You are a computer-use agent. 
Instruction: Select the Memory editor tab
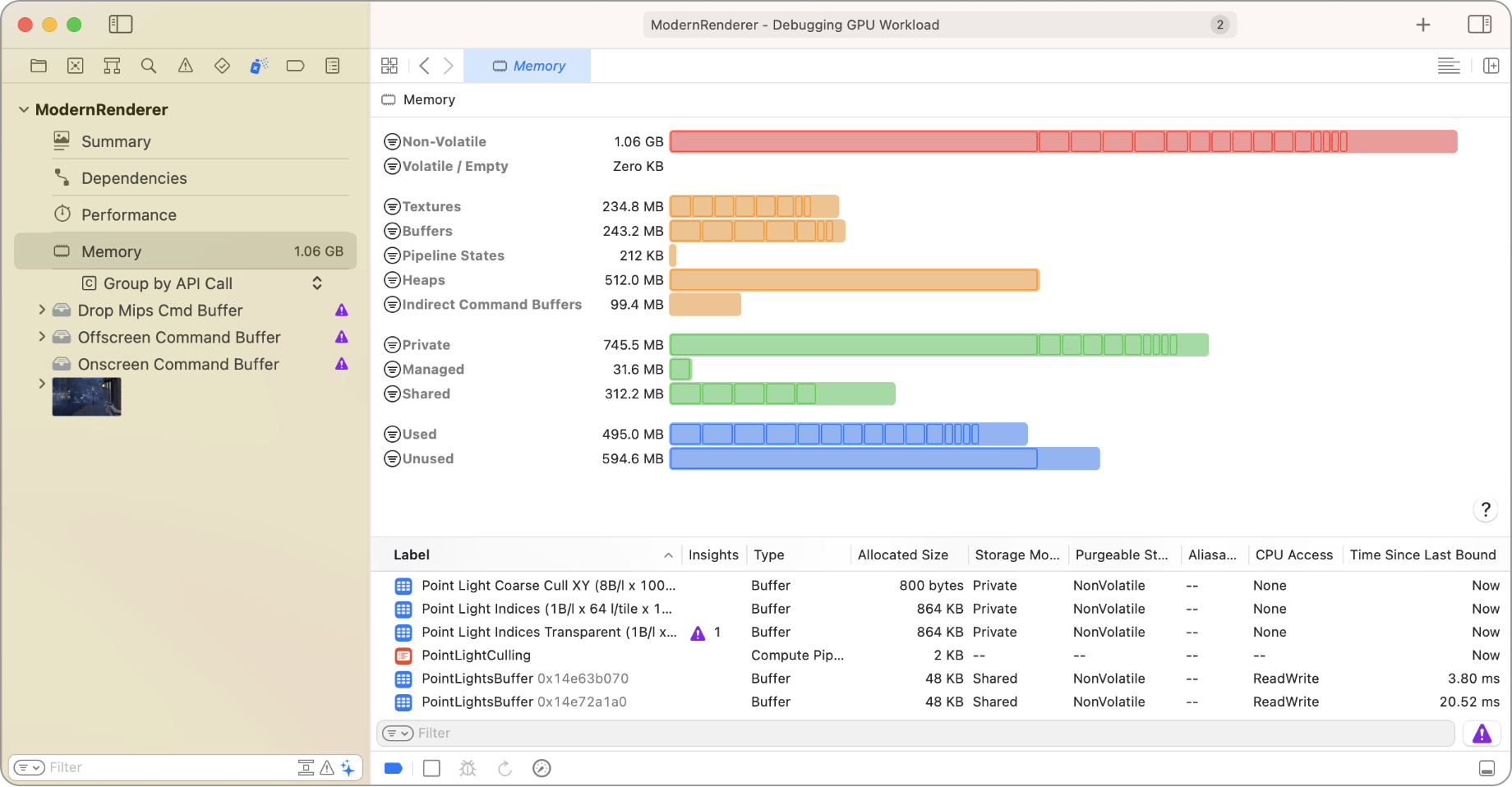click(528, 66)
